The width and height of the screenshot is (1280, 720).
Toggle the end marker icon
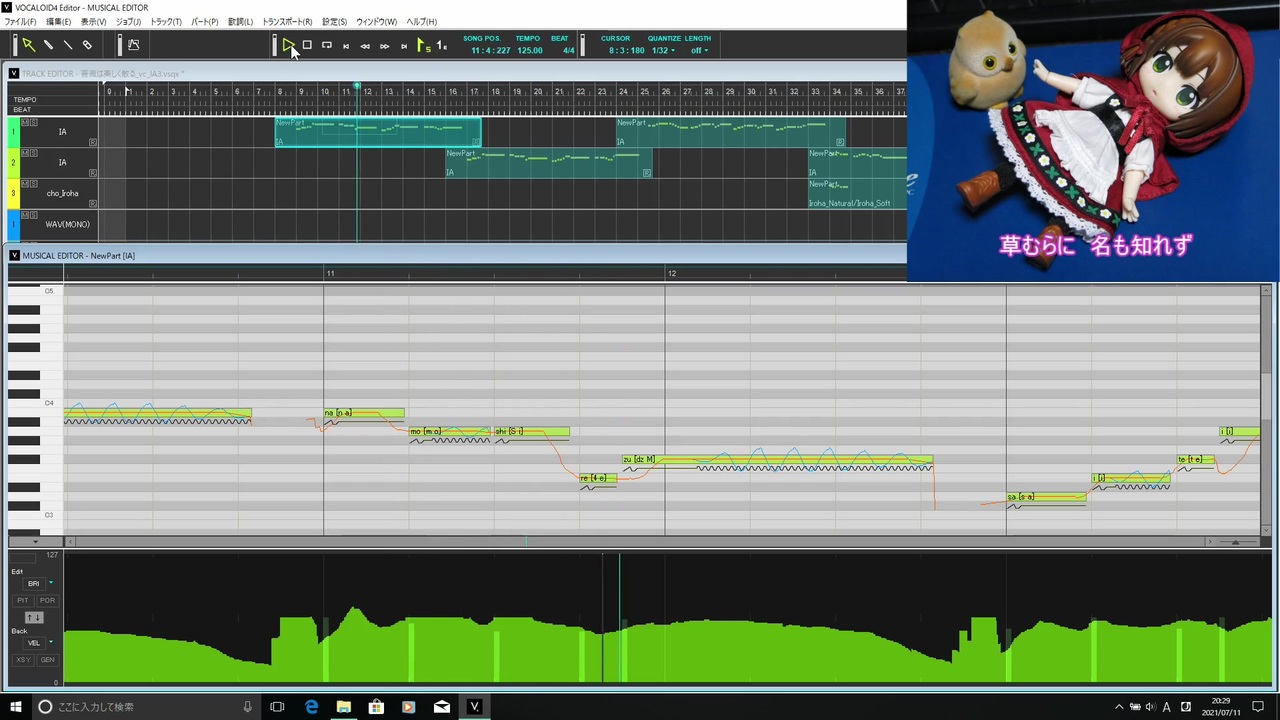point(441,46)
